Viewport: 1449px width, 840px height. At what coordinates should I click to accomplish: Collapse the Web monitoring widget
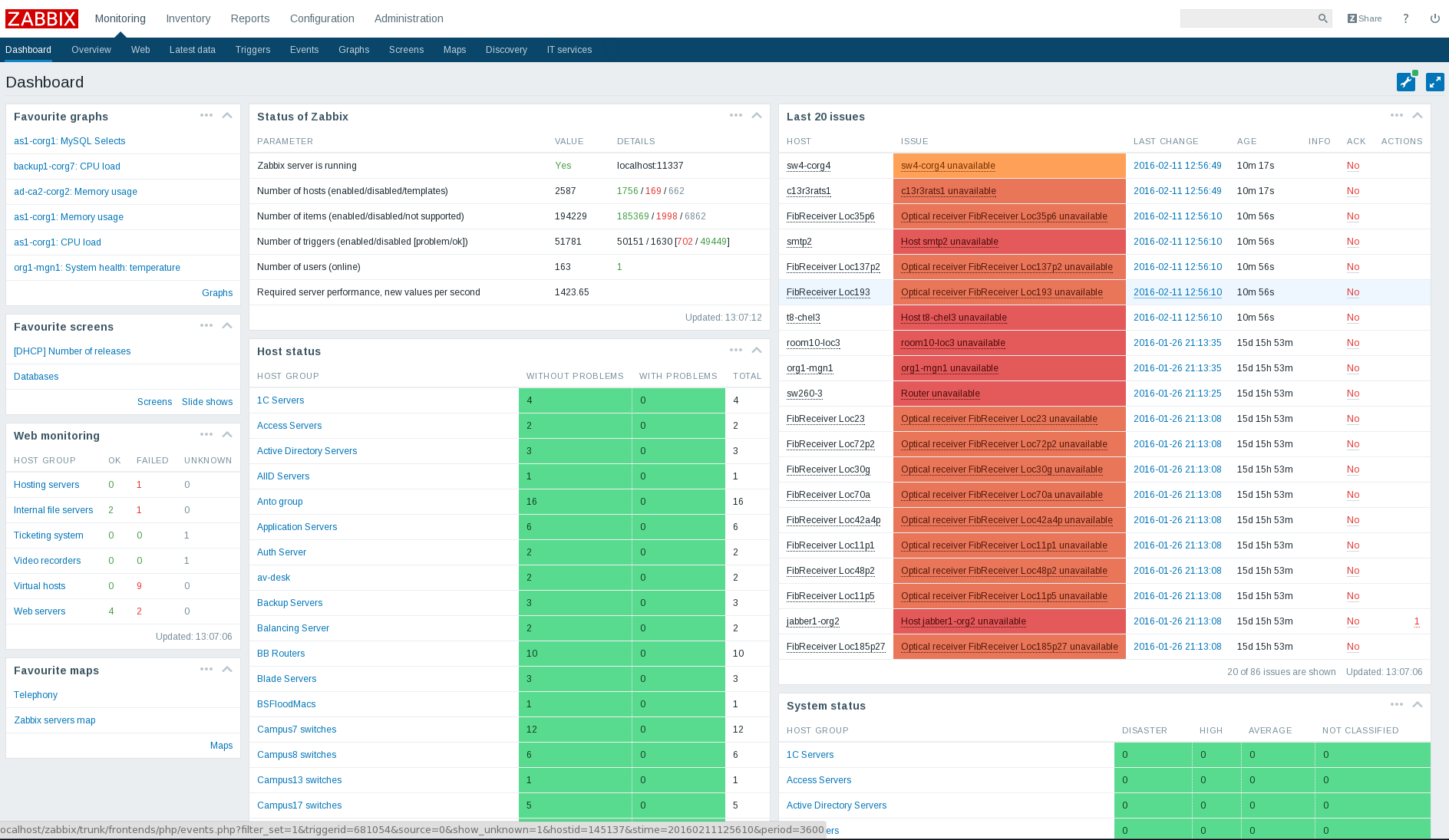[226, 434]
